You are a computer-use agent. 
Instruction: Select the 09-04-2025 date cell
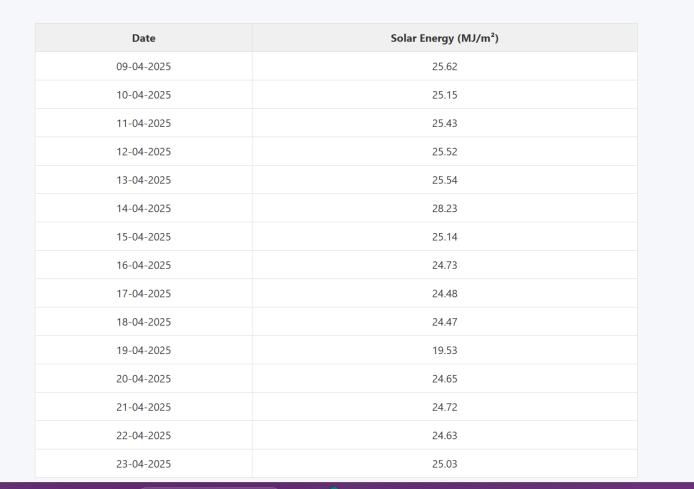(x=144, y=67)
